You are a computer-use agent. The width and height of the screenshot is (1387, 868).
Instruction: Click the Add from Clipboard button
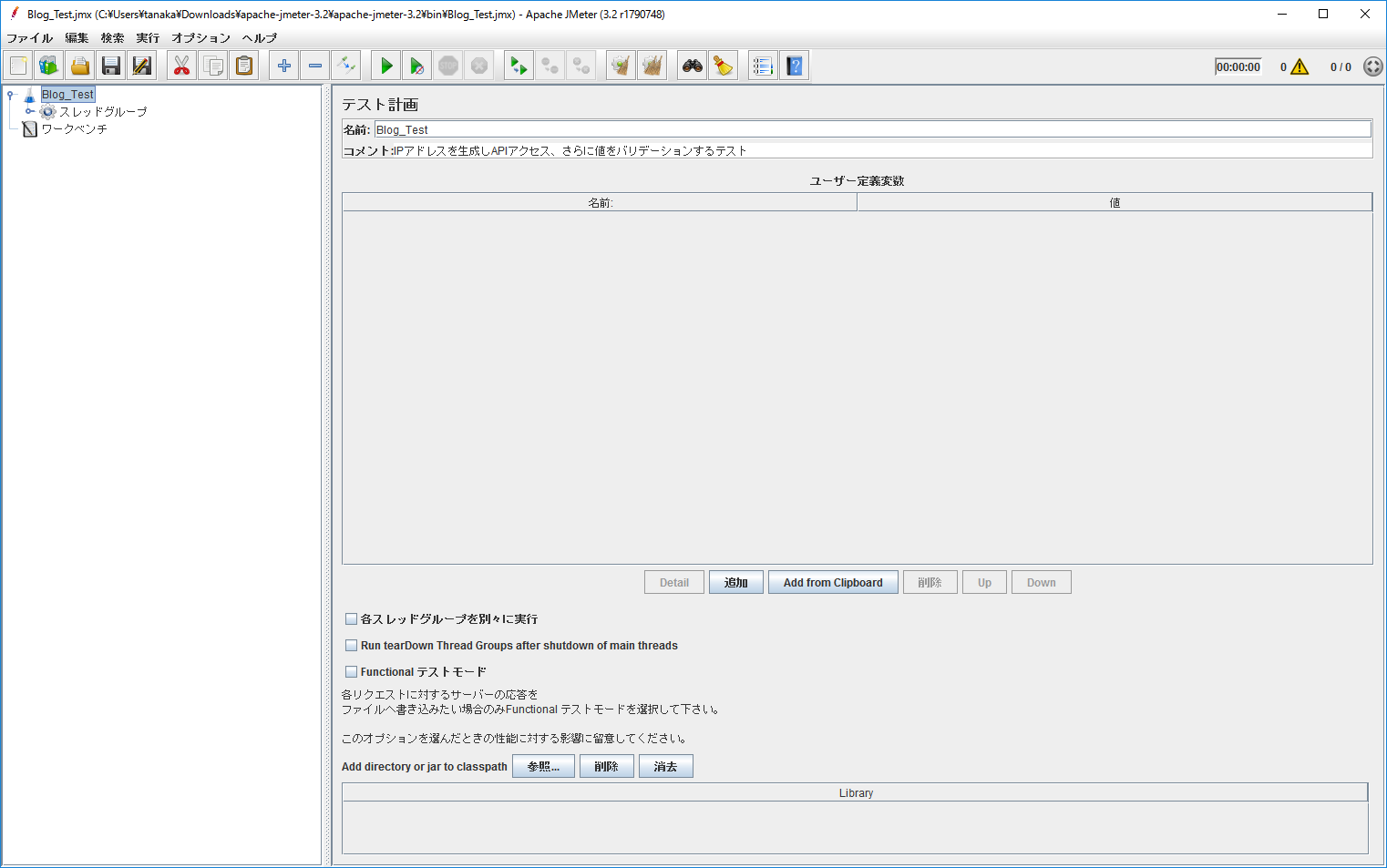(833, 583)
